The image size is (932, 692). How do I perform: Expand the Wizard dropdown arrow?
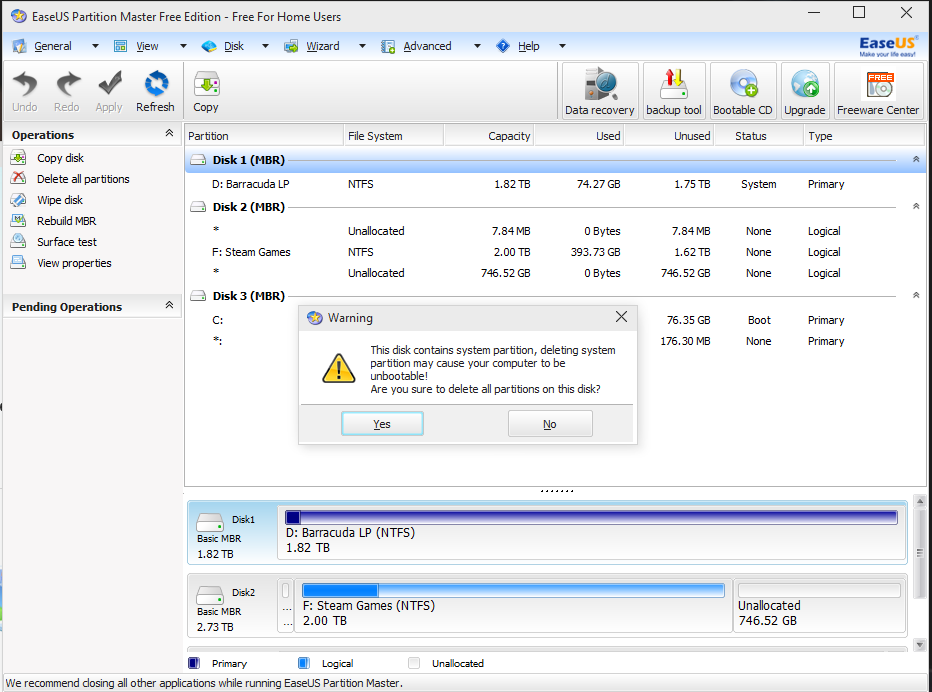point(362,46)
